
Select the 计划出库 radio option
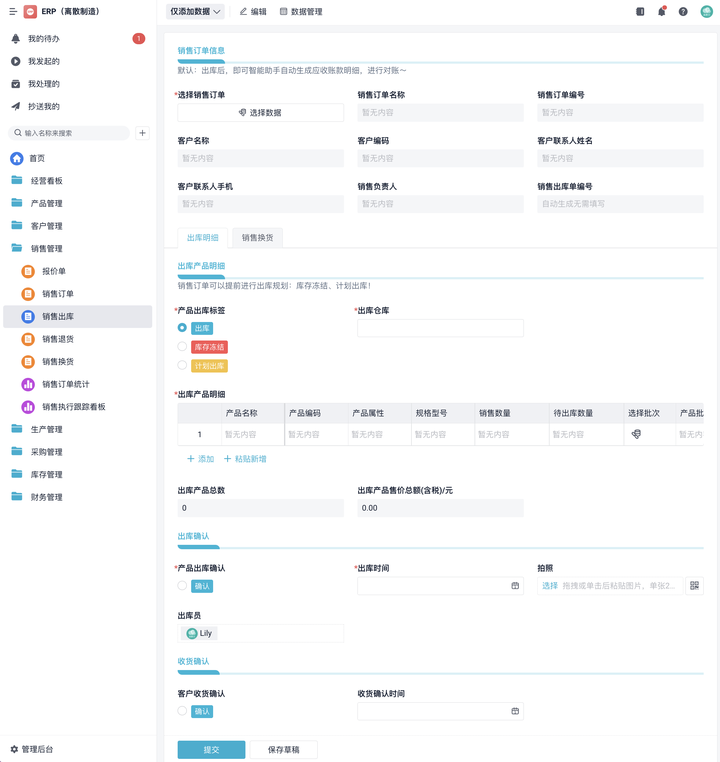[182, 366]
